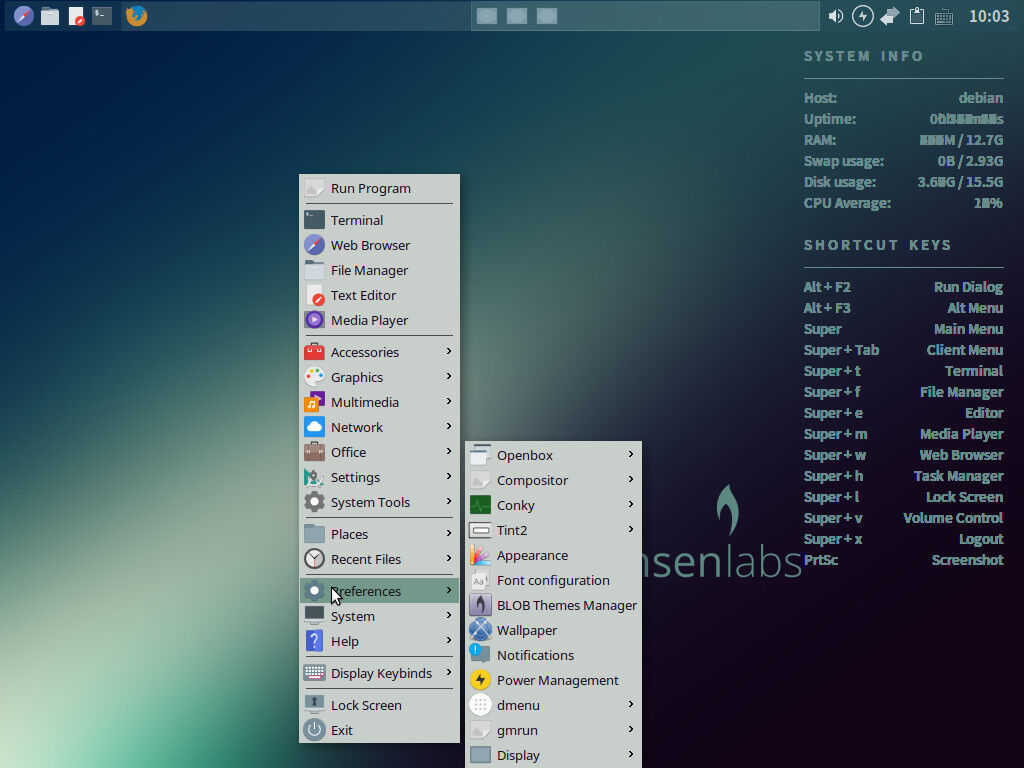Switch to the third workspace in the pager
This screenshot has height=768, width=1024.
547,16
